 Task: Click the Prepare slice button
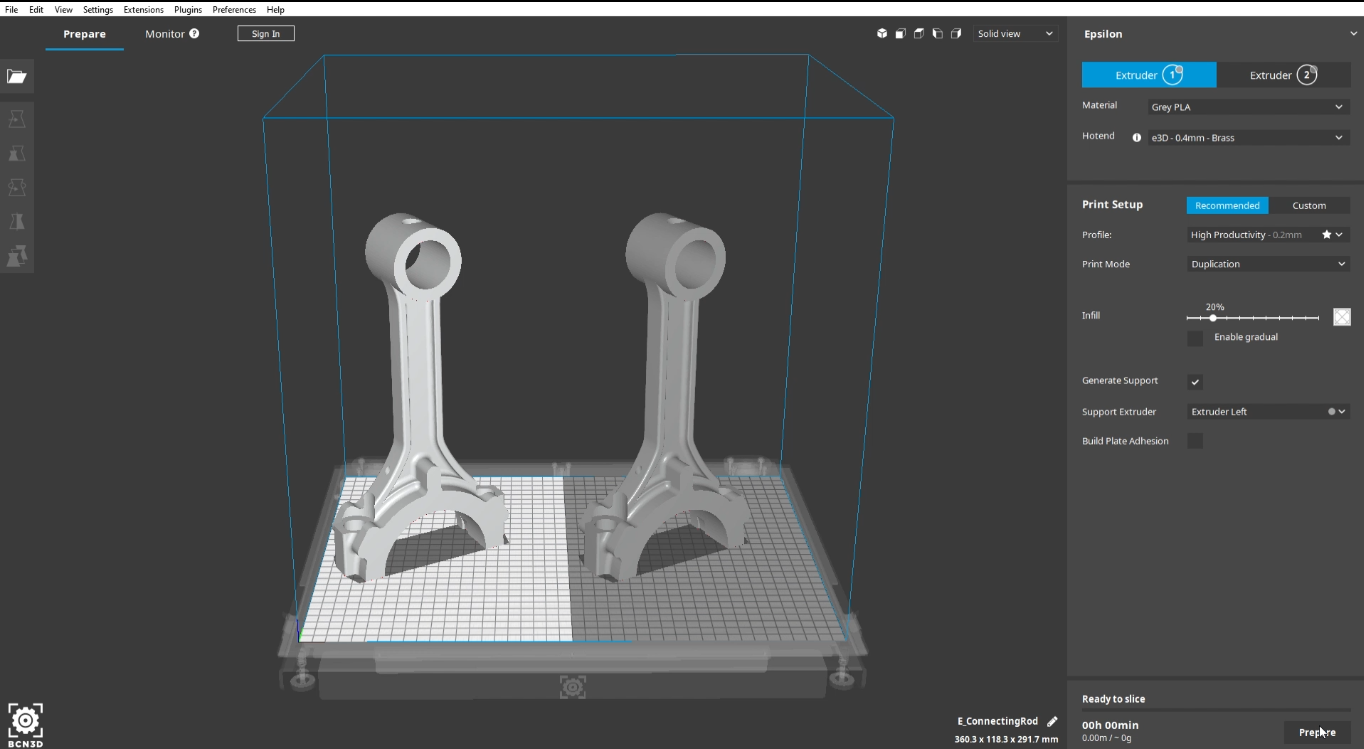click(x=1317, y=732)
